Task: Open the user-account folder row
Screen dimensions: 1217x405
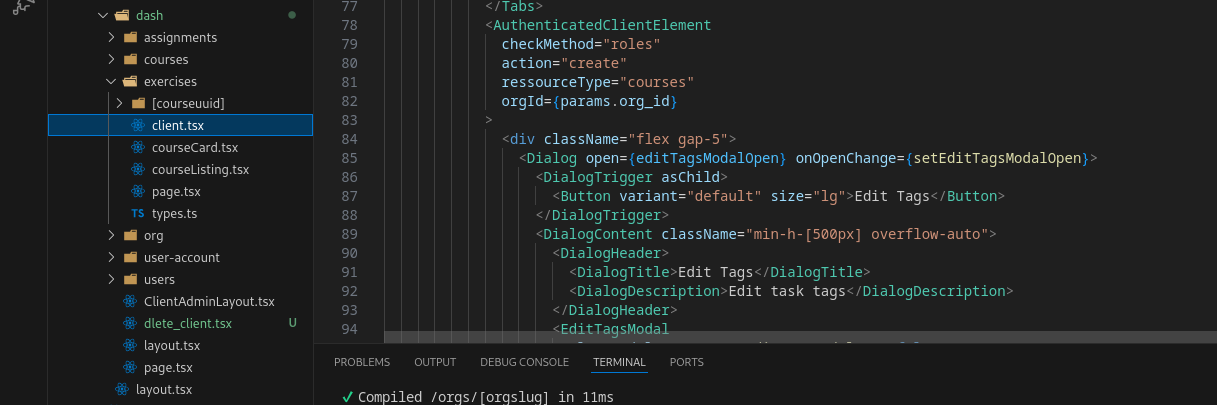Action: 180,258
